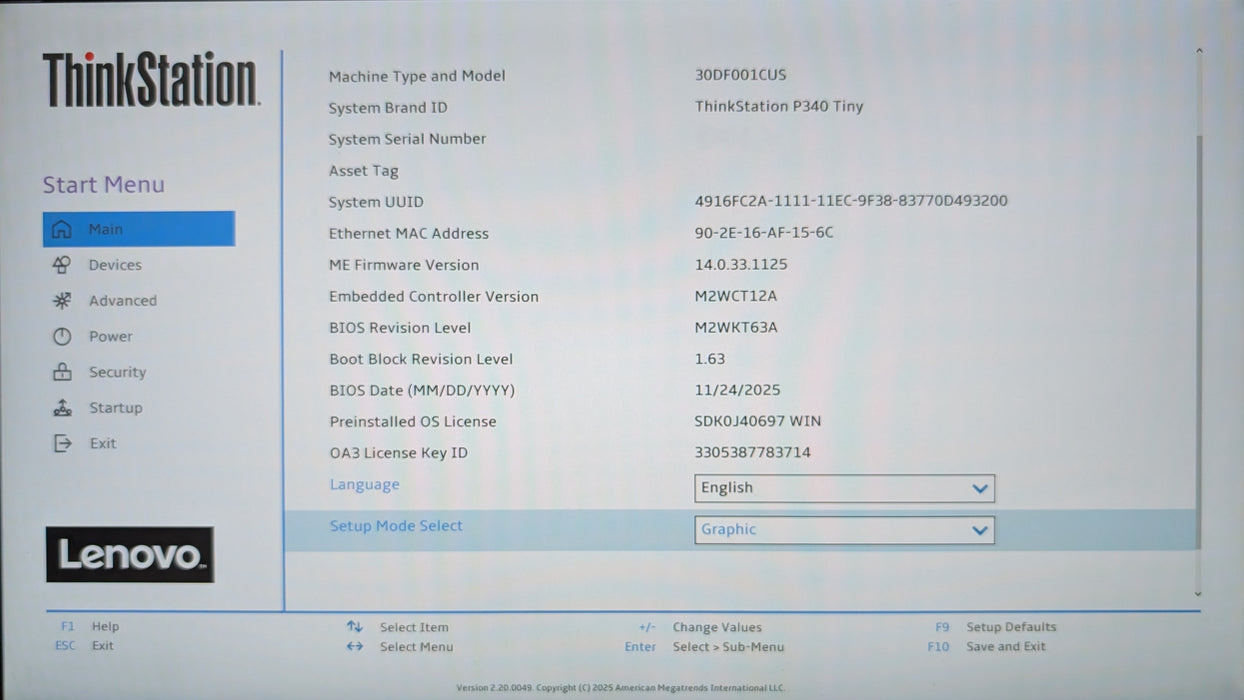Select the Main home icon

pos(62,229)
